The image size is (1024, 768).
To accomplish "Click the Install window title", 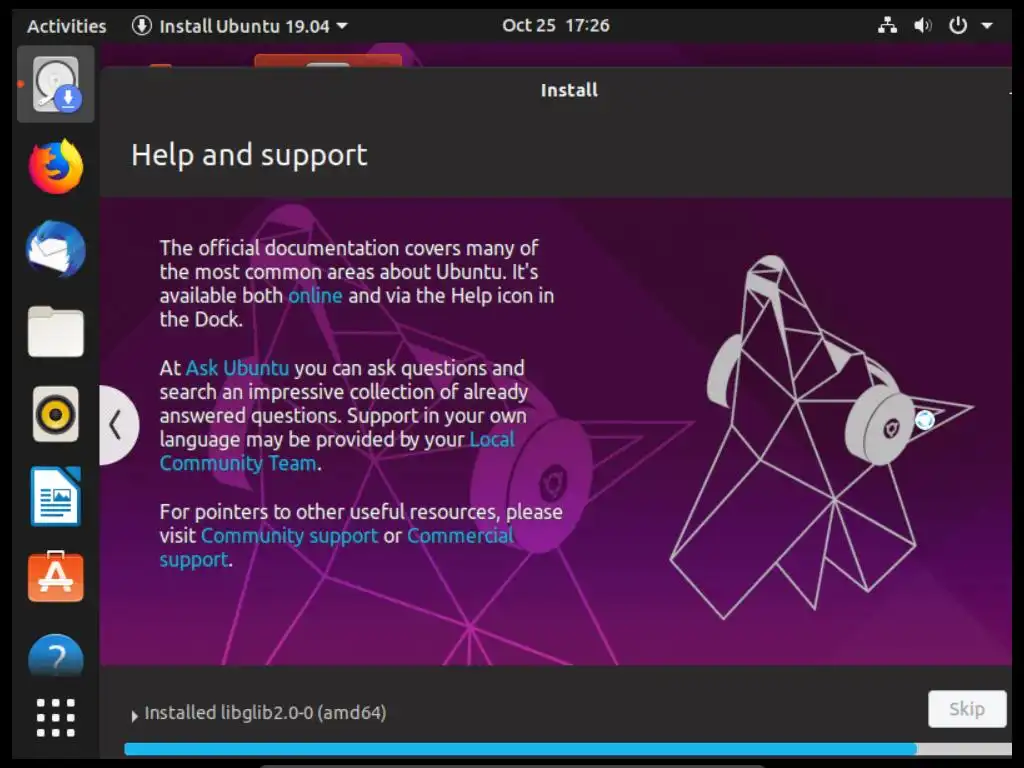I will pyautogui.click(x=569, y=90).
